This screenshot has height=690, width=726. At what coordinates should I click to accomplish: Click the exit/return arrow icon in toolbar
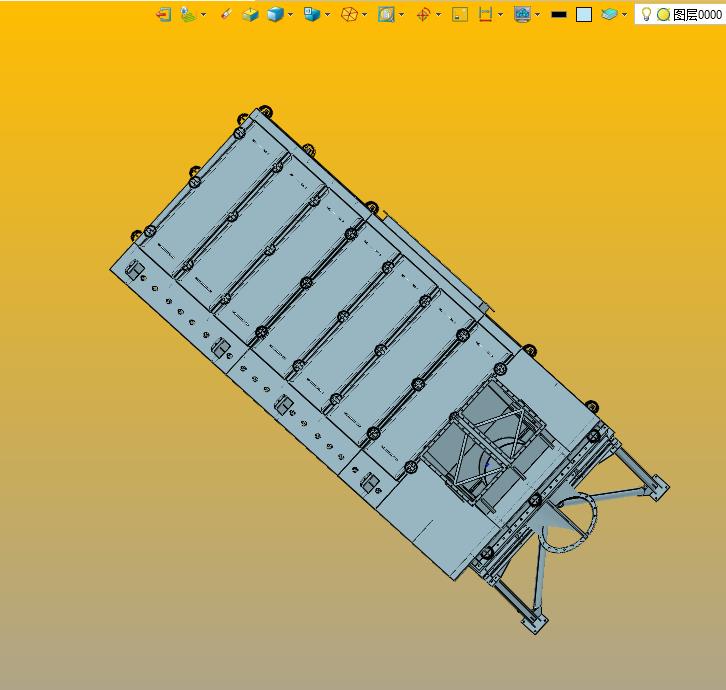point(164,15)
